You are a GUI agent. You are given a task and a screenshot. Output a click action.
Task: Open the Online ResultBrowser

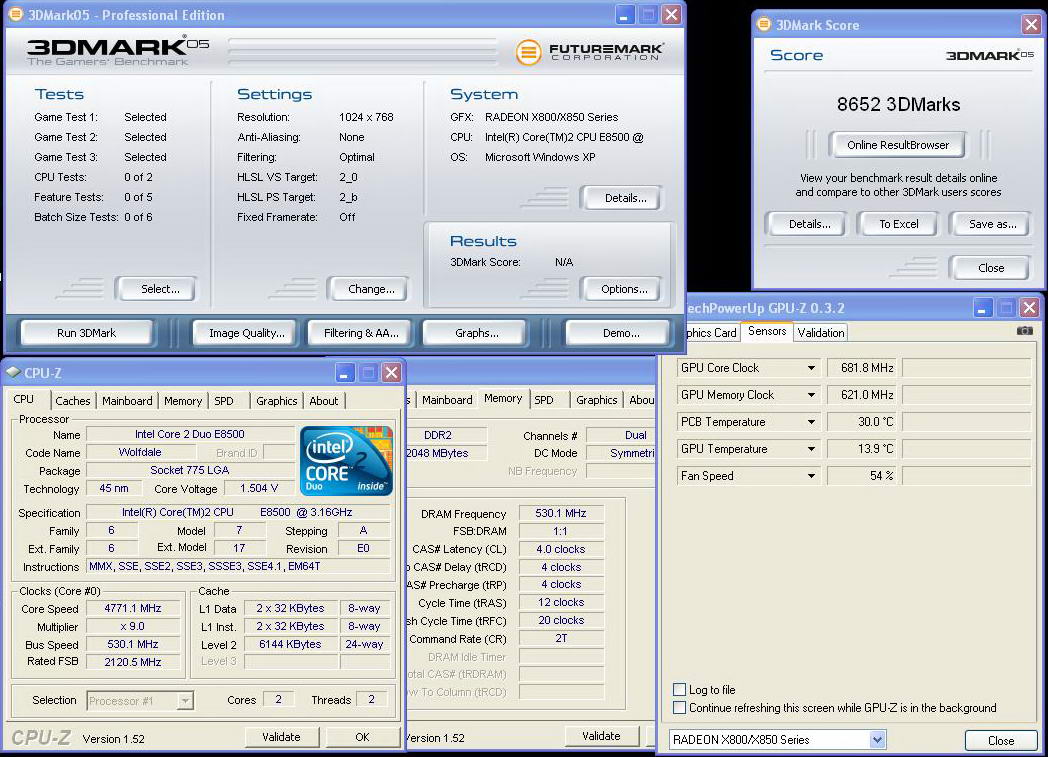(898, 145)
